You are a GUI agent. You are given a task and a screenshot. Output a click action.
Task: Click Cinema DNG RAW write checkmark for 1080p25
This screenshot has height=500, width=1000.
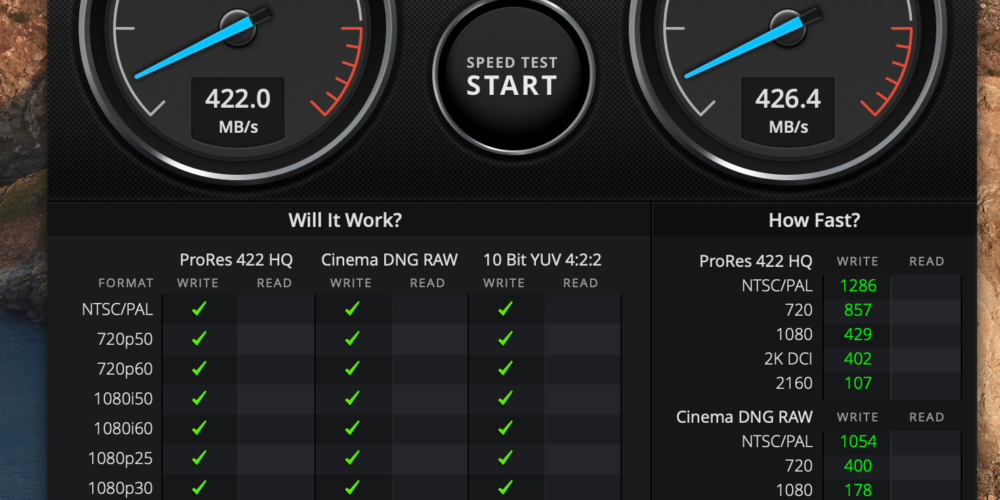(x=352, y=458)
